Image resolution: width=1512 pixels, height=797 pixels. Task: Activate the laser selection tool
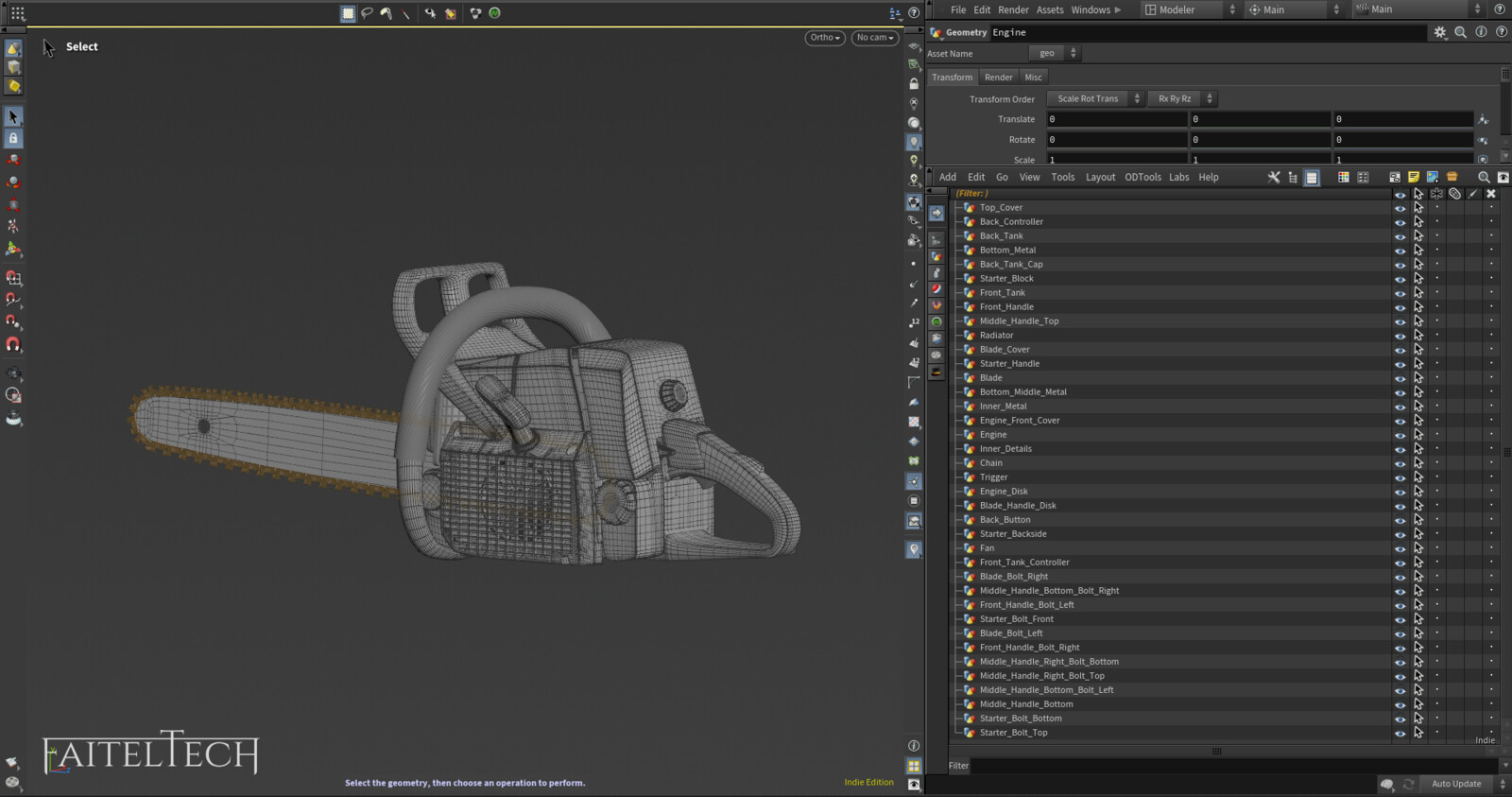[406, 13]
